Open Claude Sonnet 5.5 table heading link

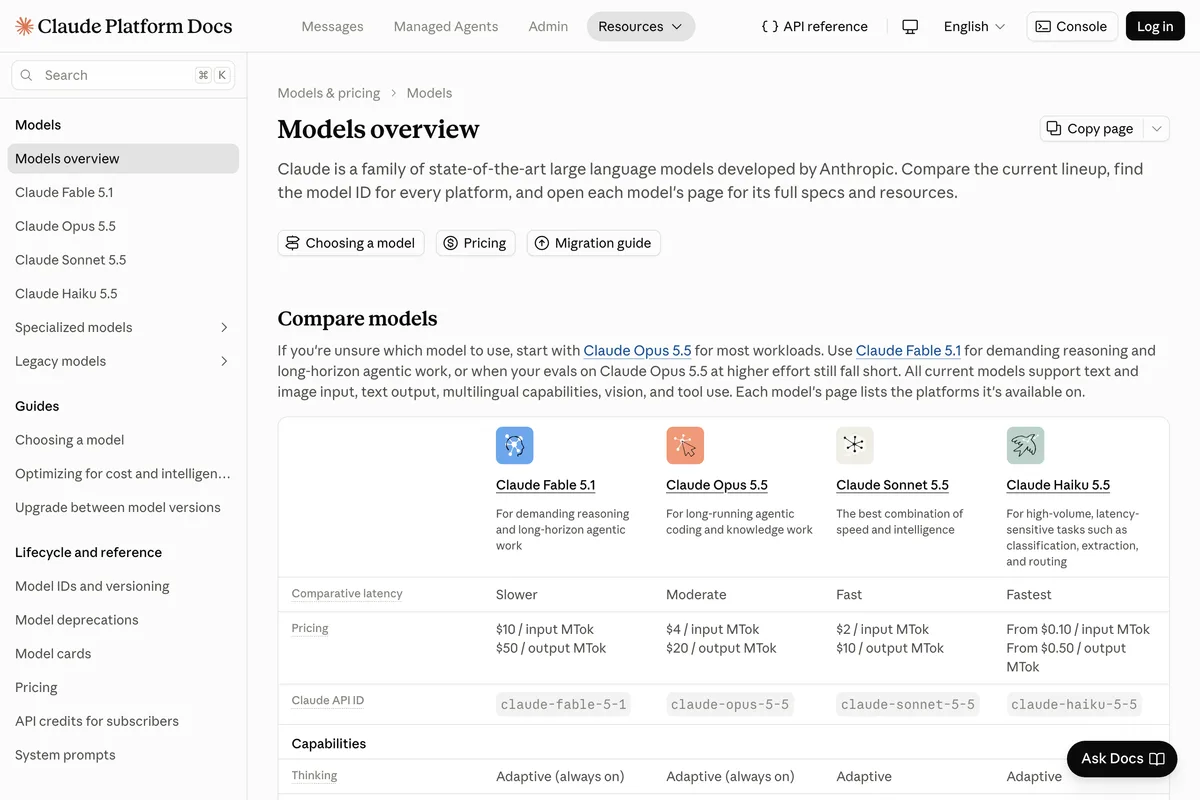tap(892, 485)
